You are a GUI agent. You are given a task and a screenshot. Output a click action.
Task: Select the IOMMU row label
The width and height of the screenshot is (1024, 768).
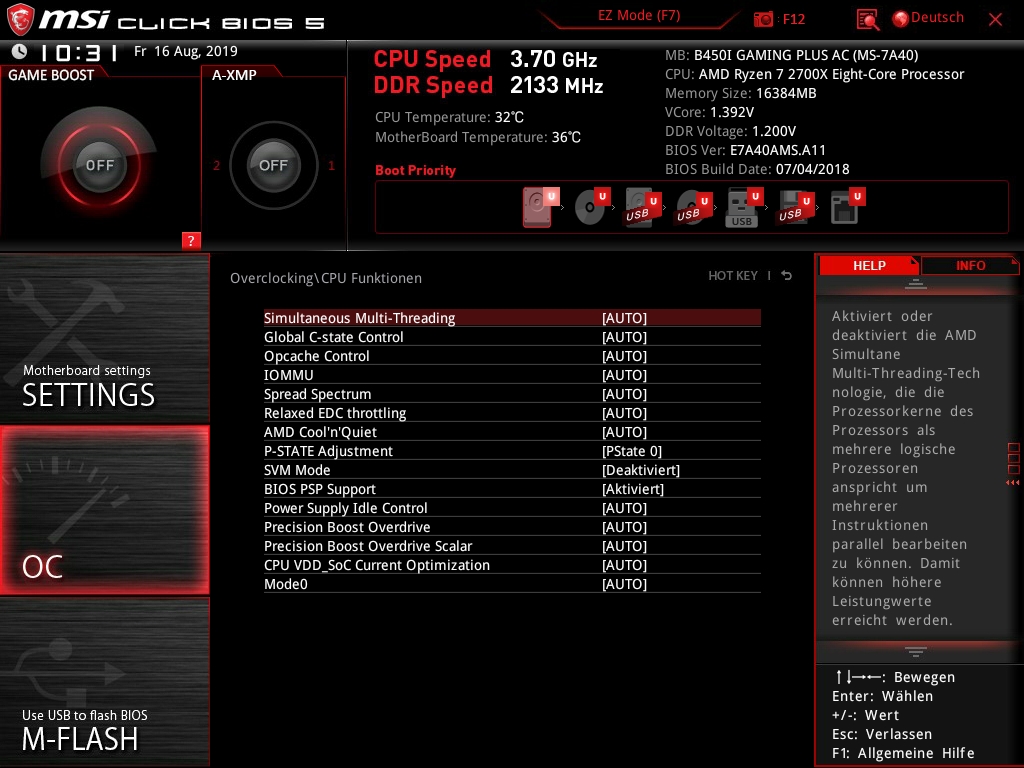[289, 375]
